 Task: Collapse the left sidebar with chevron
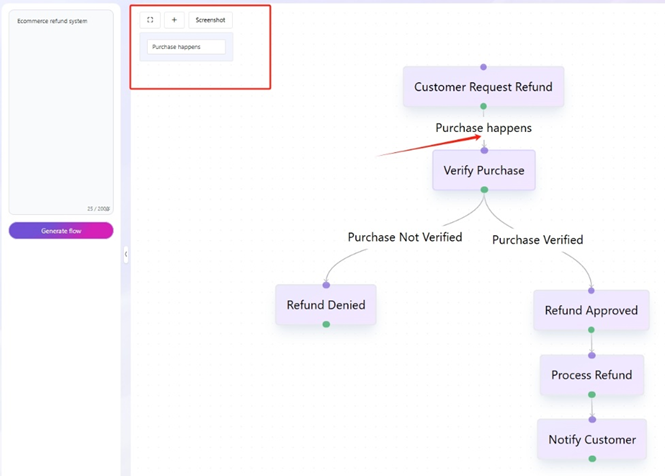coord(126,254)
